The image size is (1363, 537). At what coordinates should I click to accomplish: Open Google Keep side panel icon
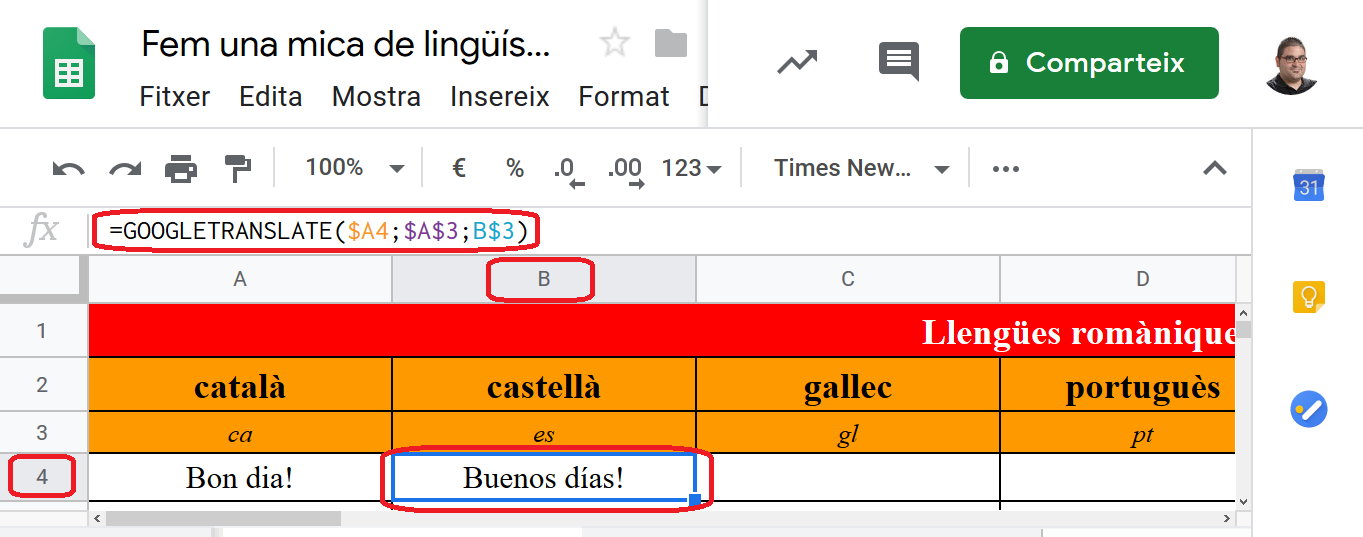coord(1308,297)
